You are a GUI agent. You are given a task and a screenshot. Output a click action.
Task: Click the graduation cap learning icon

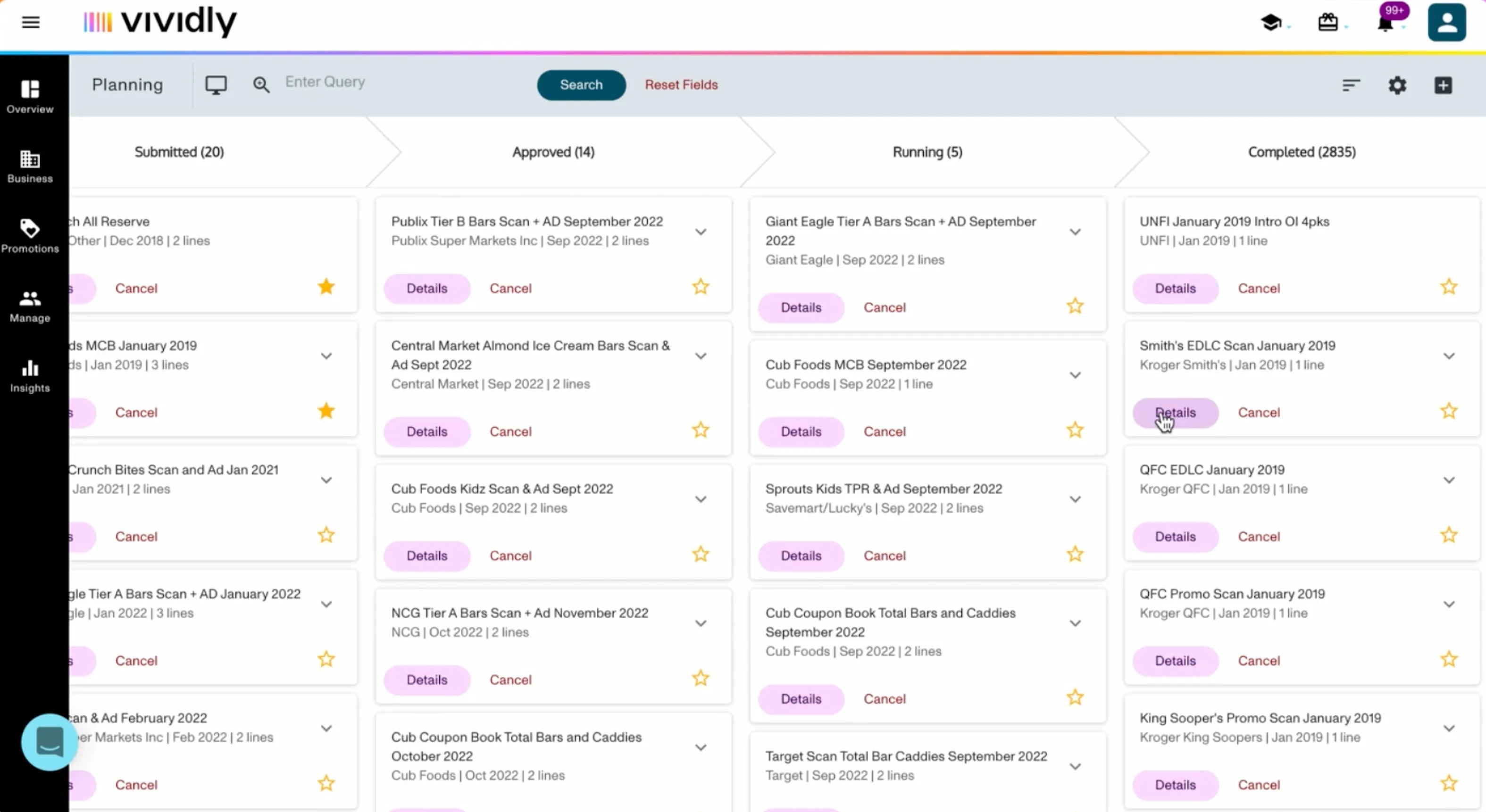click(x=1270, y=23)
